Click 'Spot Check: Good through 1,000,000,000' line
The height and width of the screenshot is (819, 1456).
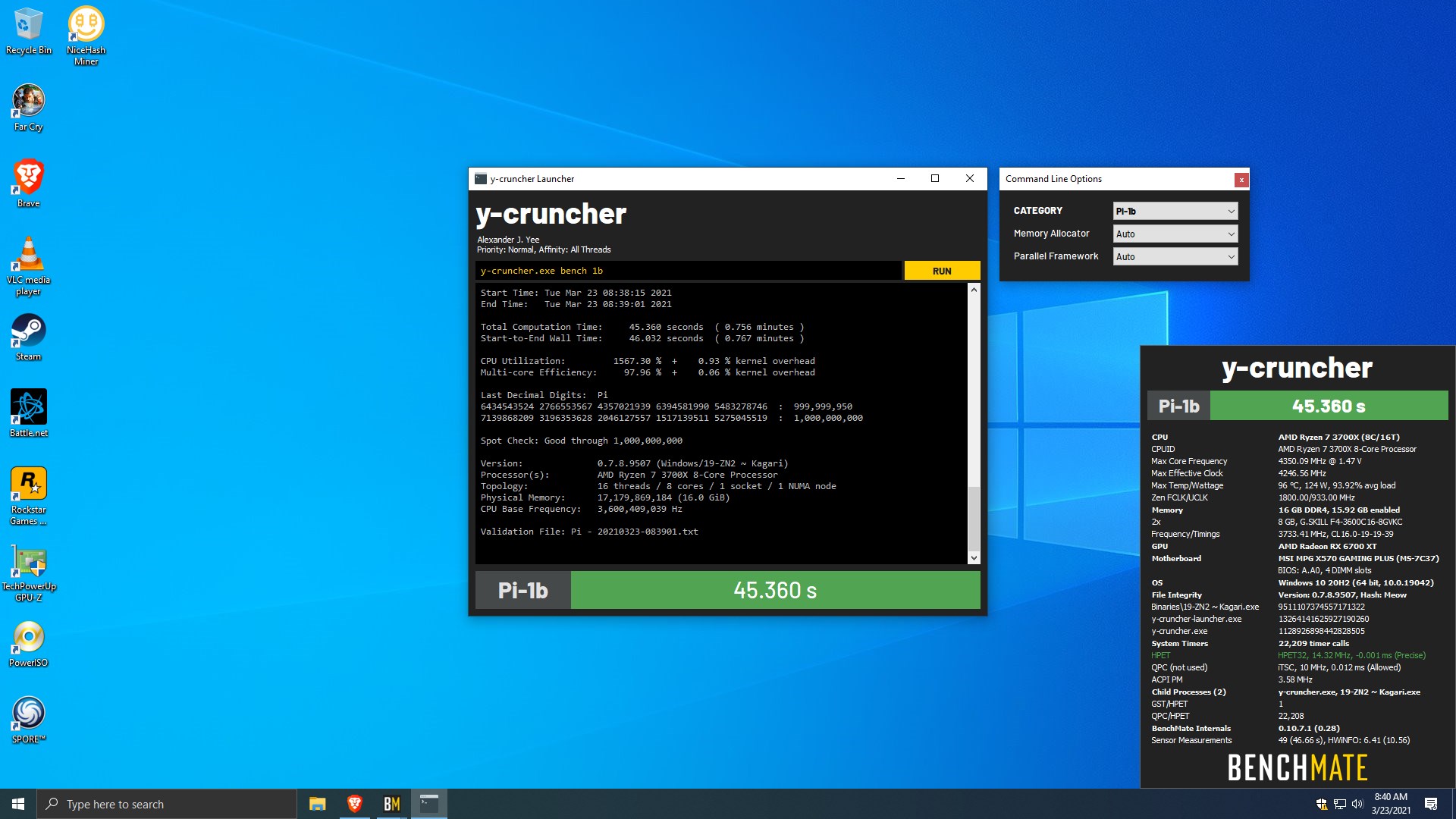tap(581, 441)
